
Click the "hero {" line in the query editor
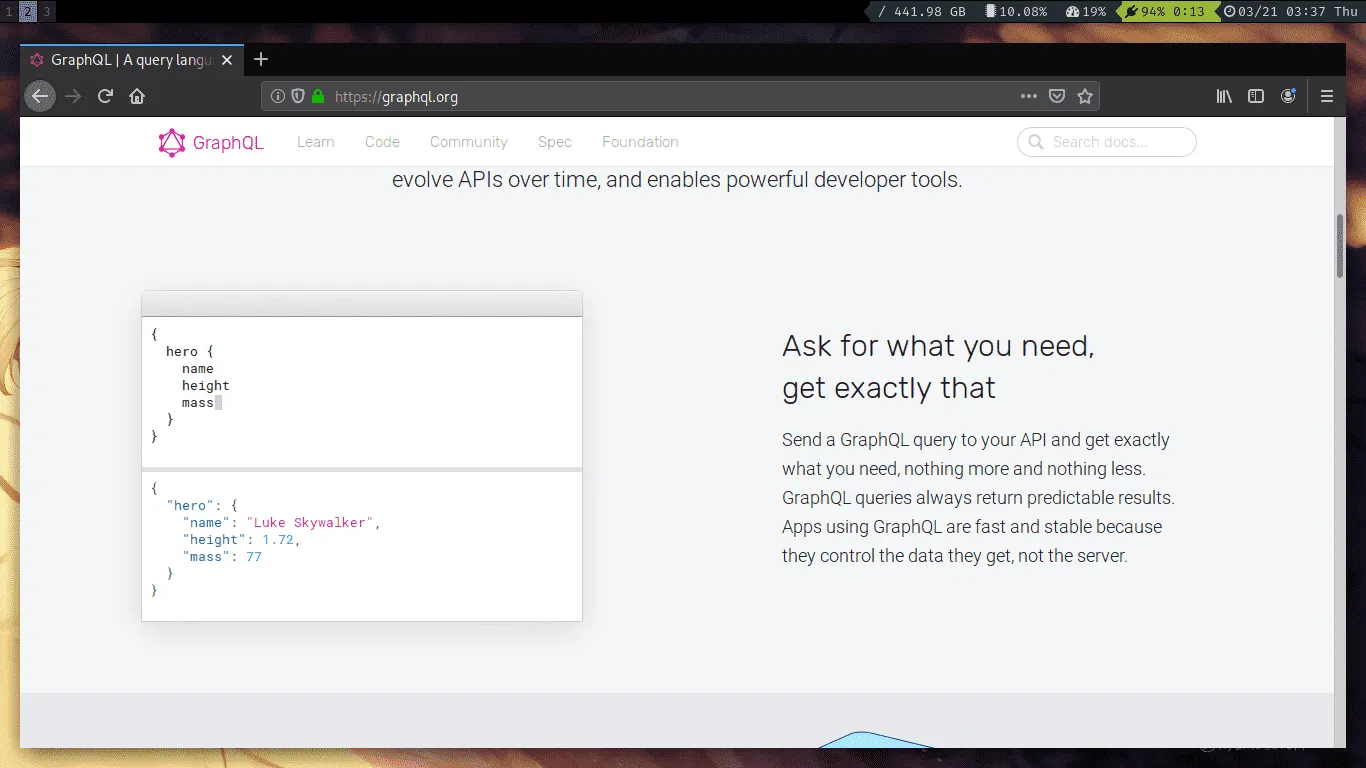(x=190, y=351)
